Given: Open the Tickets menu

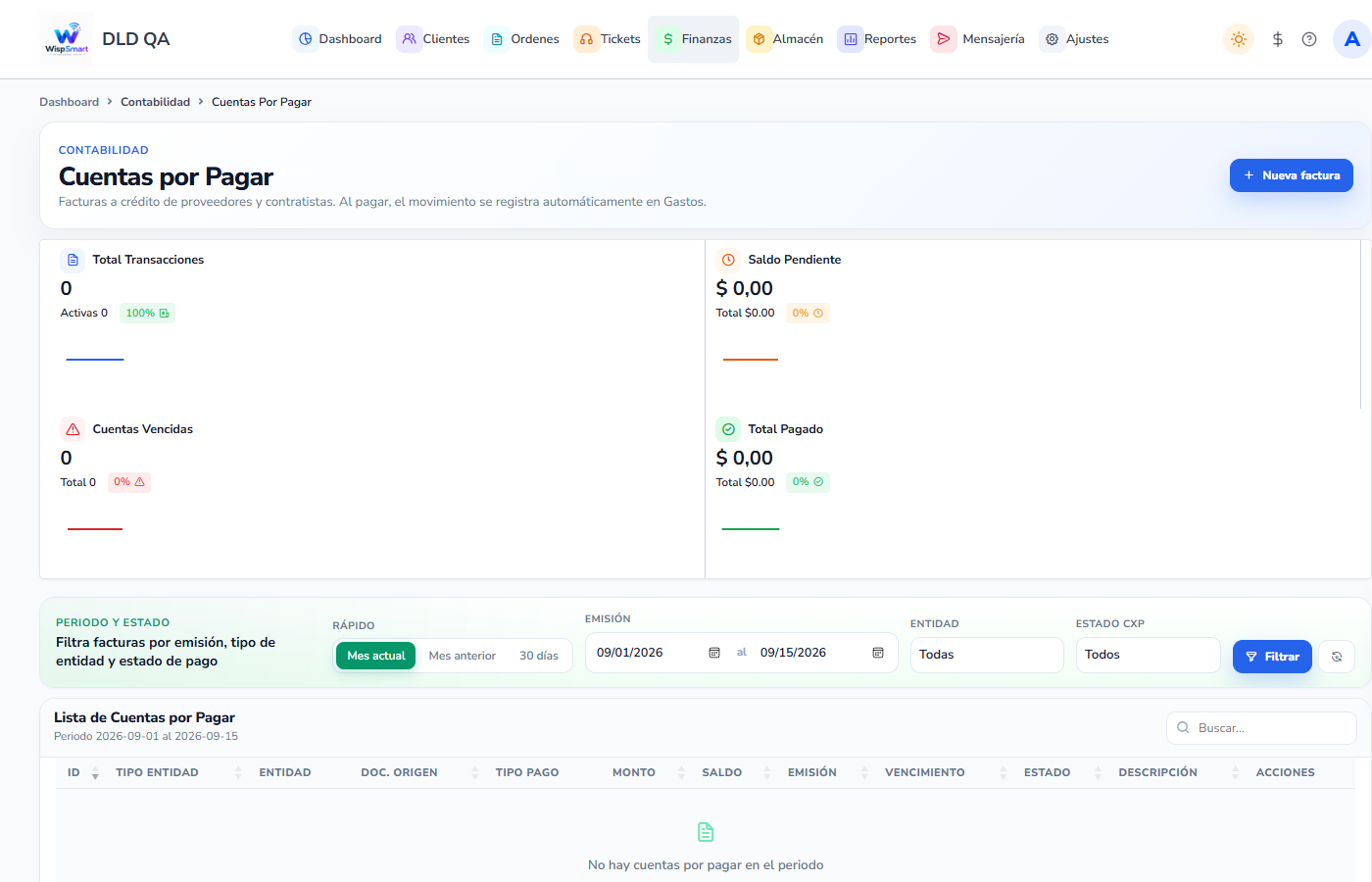Looking at the screenshot, I should click(608, 39).
